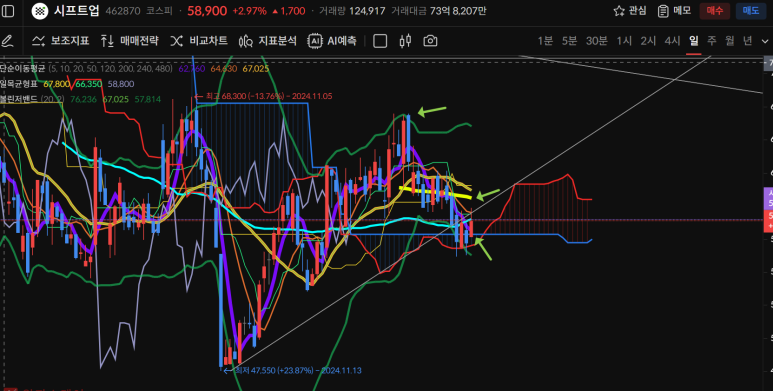This screenshot has width=773, height=391.
Task: Open 지표분석 indicator analysis
Action: (267, 41)
